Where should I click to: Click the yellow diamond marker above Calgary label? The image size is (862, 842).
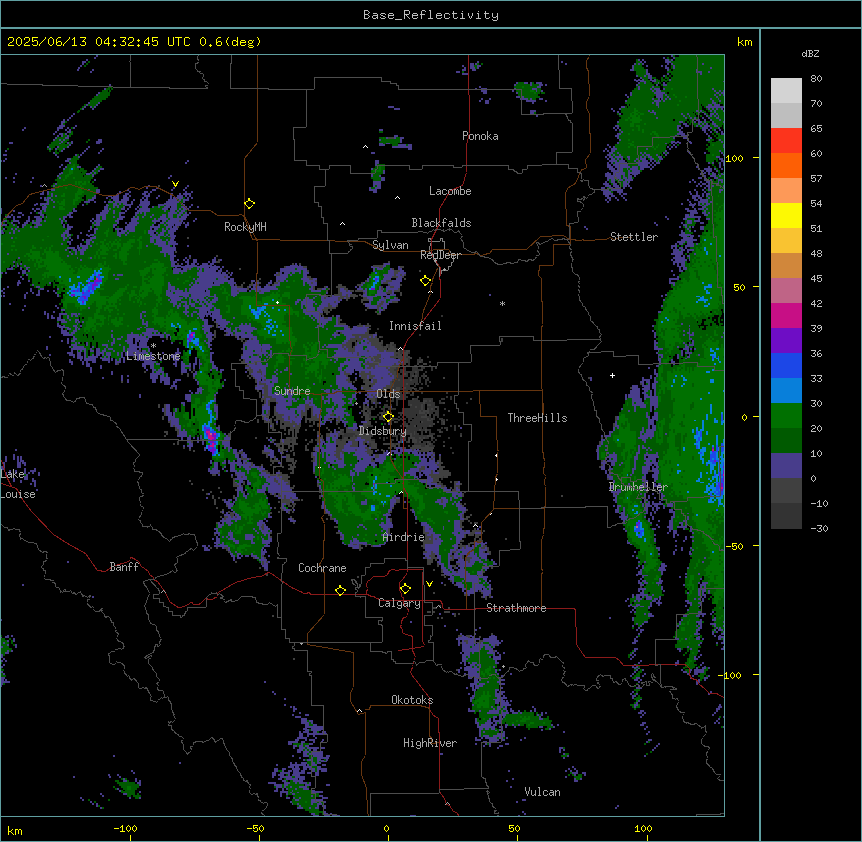click(x=405, y=589)
